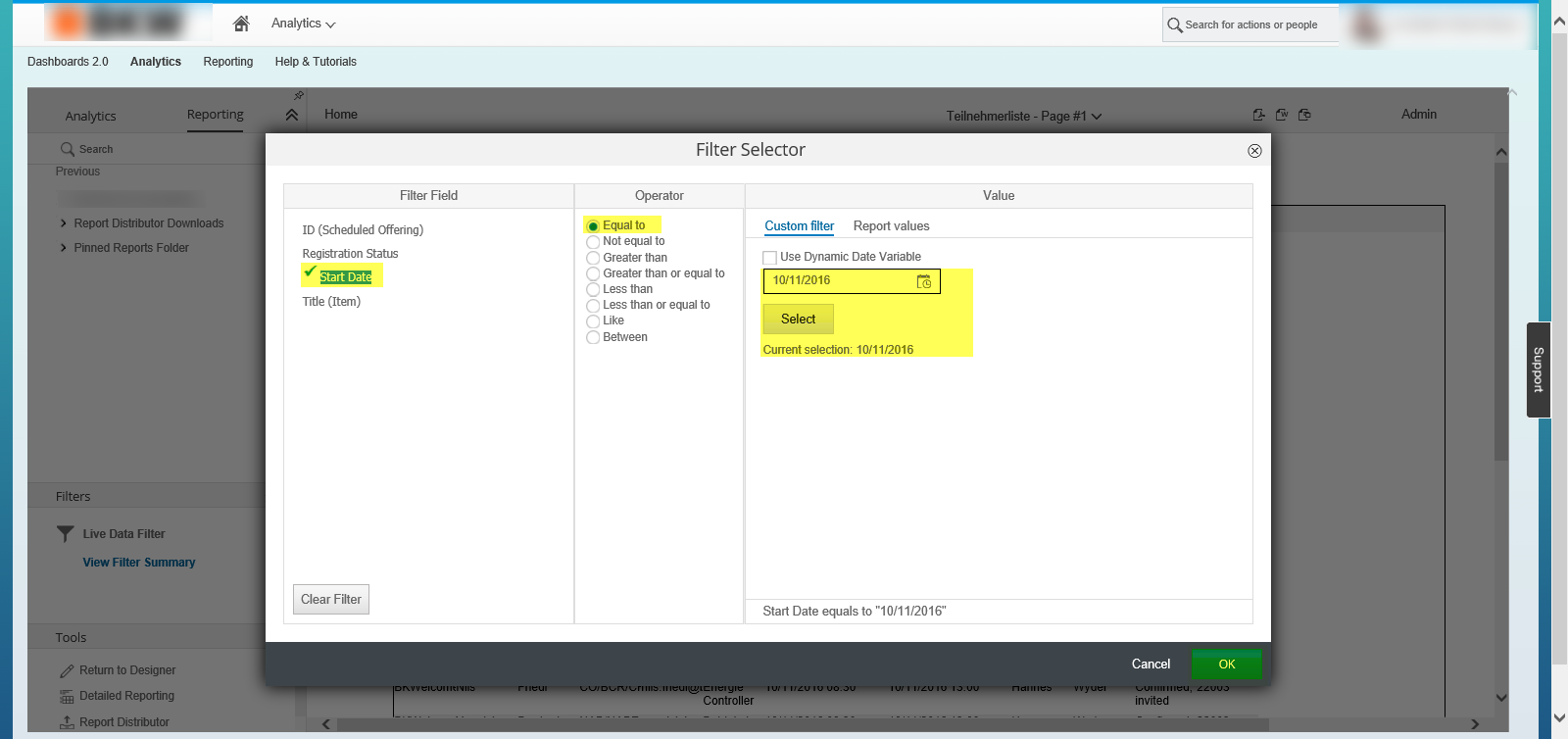Click the report scrollbar right arrow
Viewport: 1568px width, 739px height.
coord(1475,724)
